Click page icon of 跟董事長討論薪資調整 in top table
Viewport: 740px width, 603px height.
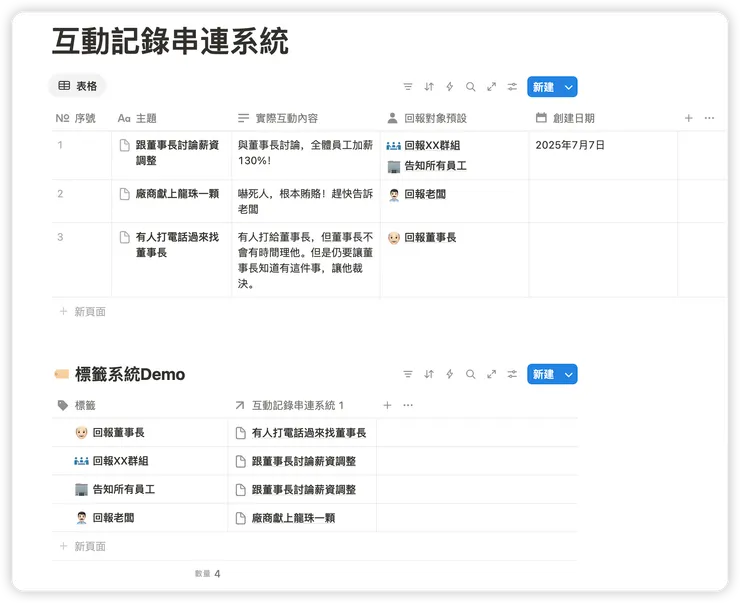click(125, 145)
